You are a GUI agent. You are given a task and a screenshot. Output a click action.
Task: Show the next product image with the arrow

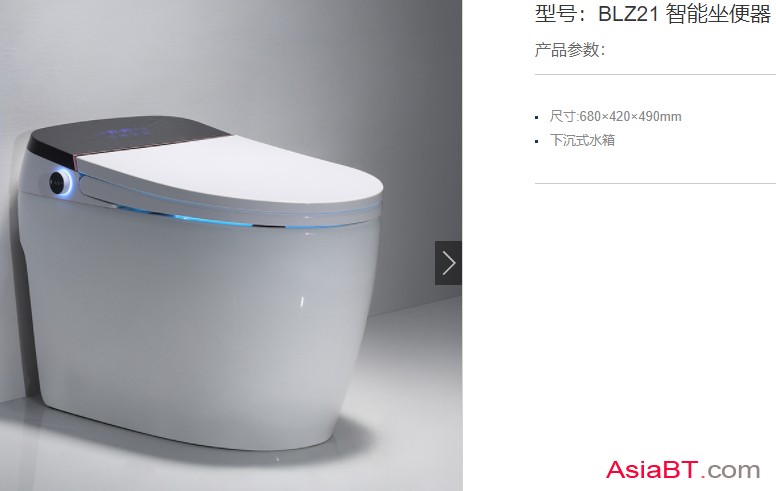click(x=448, y=263)
